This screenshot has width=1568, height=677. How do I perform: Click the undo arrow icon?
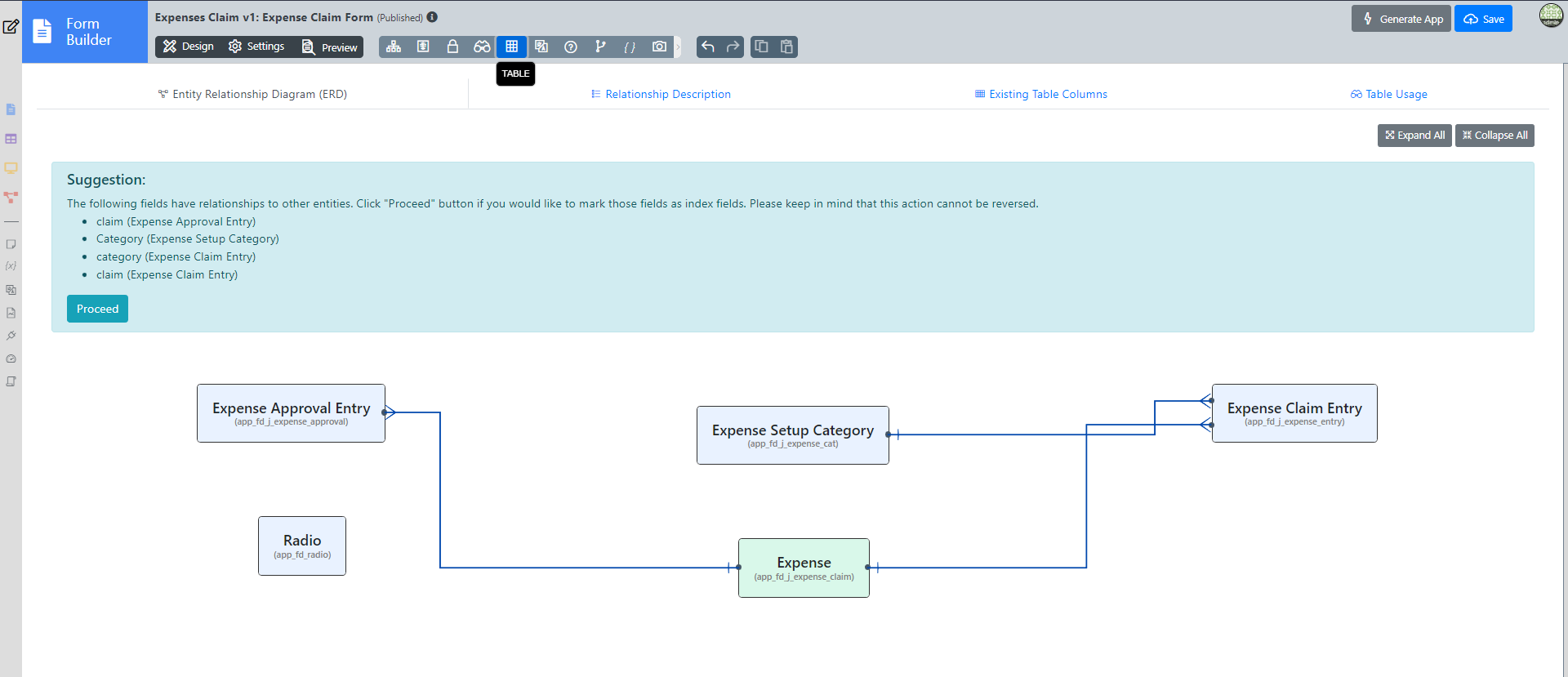pos(708,47)
